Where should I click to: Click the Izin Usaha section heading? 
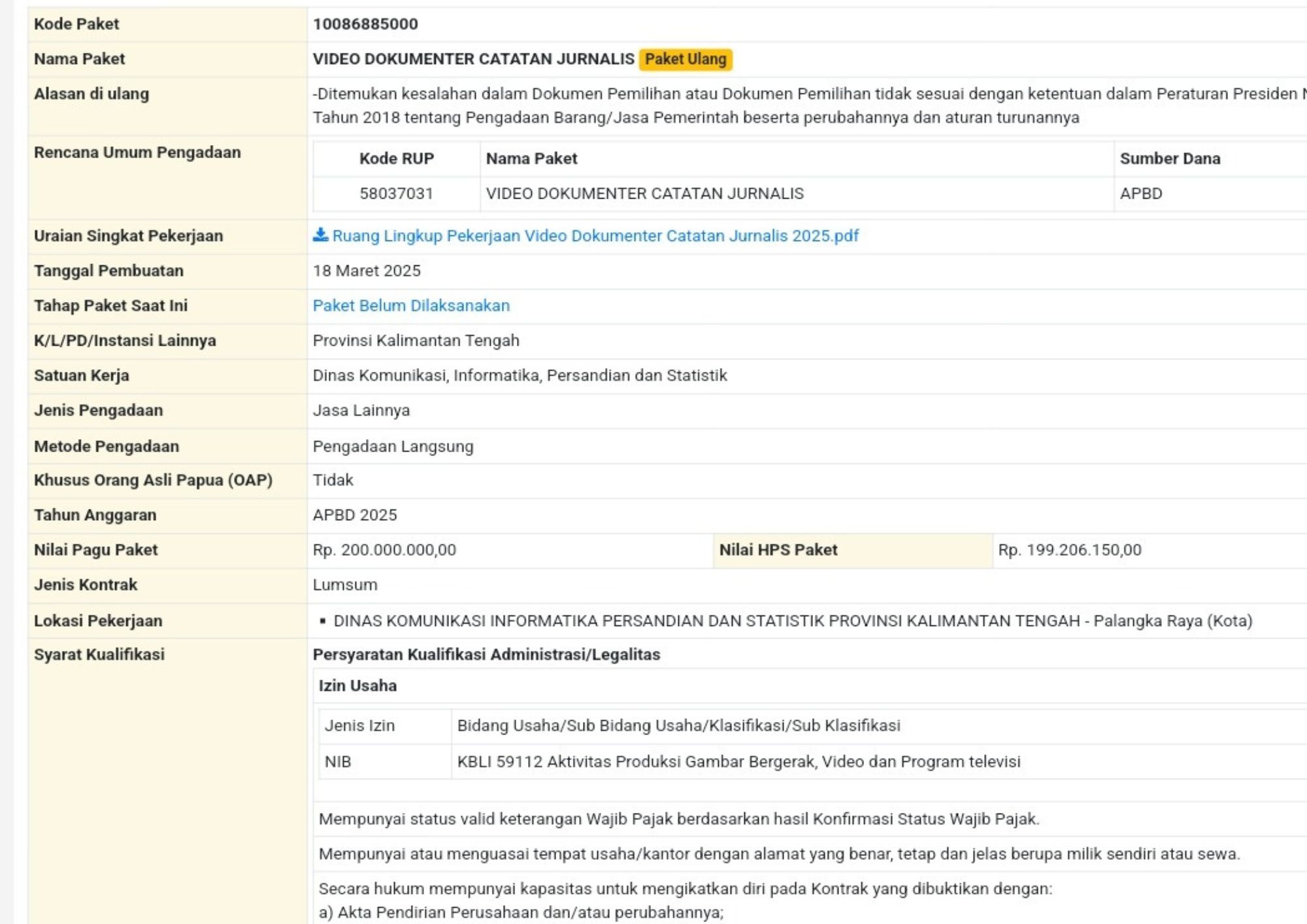pos(357,686)
